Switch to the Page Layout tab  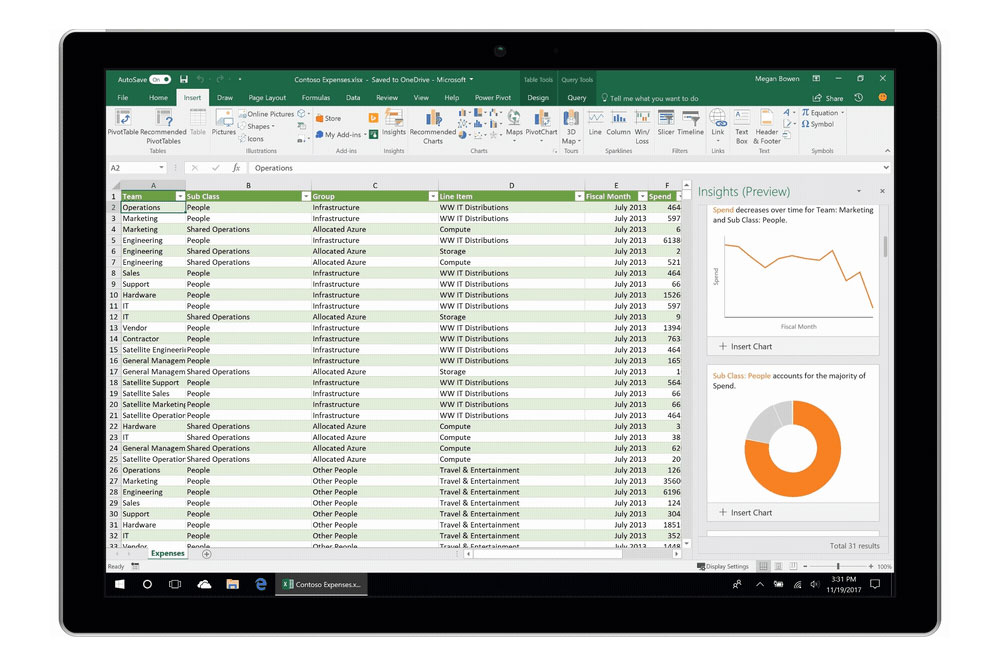coord(267,98)
